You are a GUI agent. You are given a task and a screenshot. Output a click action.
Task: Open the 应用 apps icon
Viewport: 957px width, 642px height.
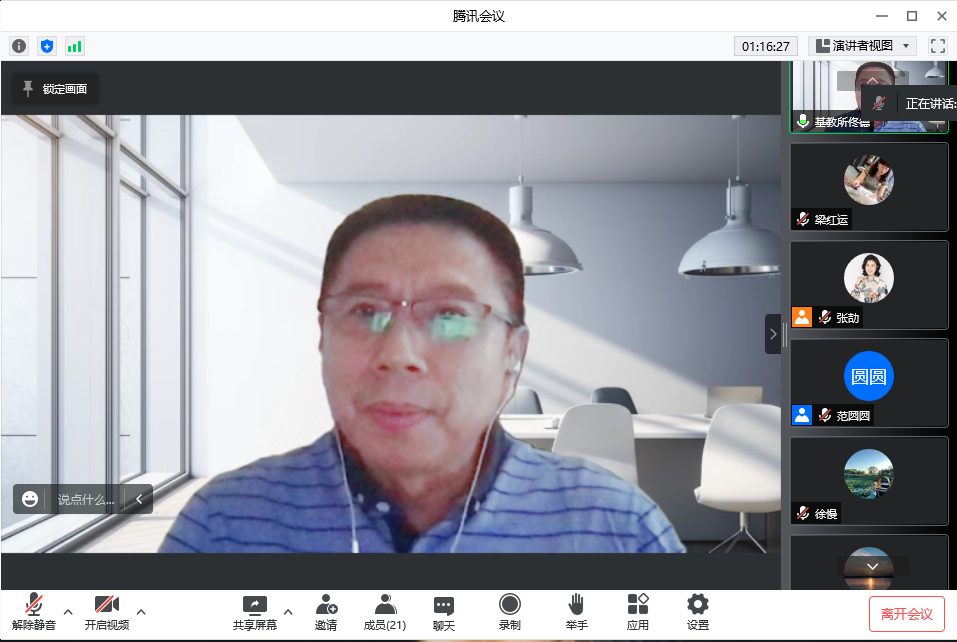(x=638, y=611)
